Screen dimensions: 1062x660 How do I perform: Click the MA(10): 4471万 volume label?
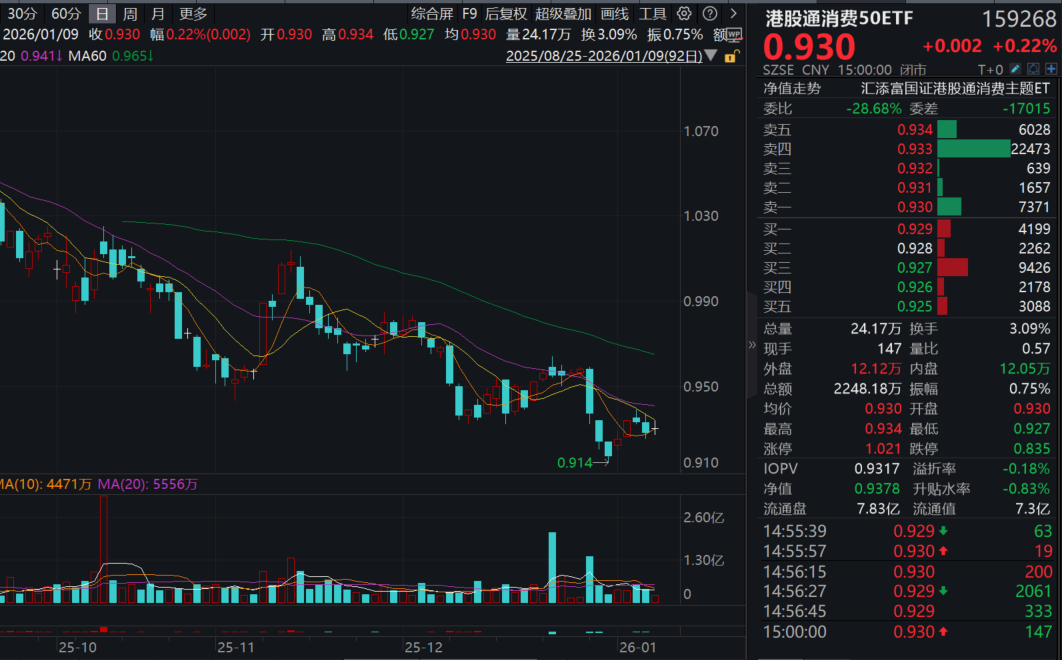[x=45, y=484]
